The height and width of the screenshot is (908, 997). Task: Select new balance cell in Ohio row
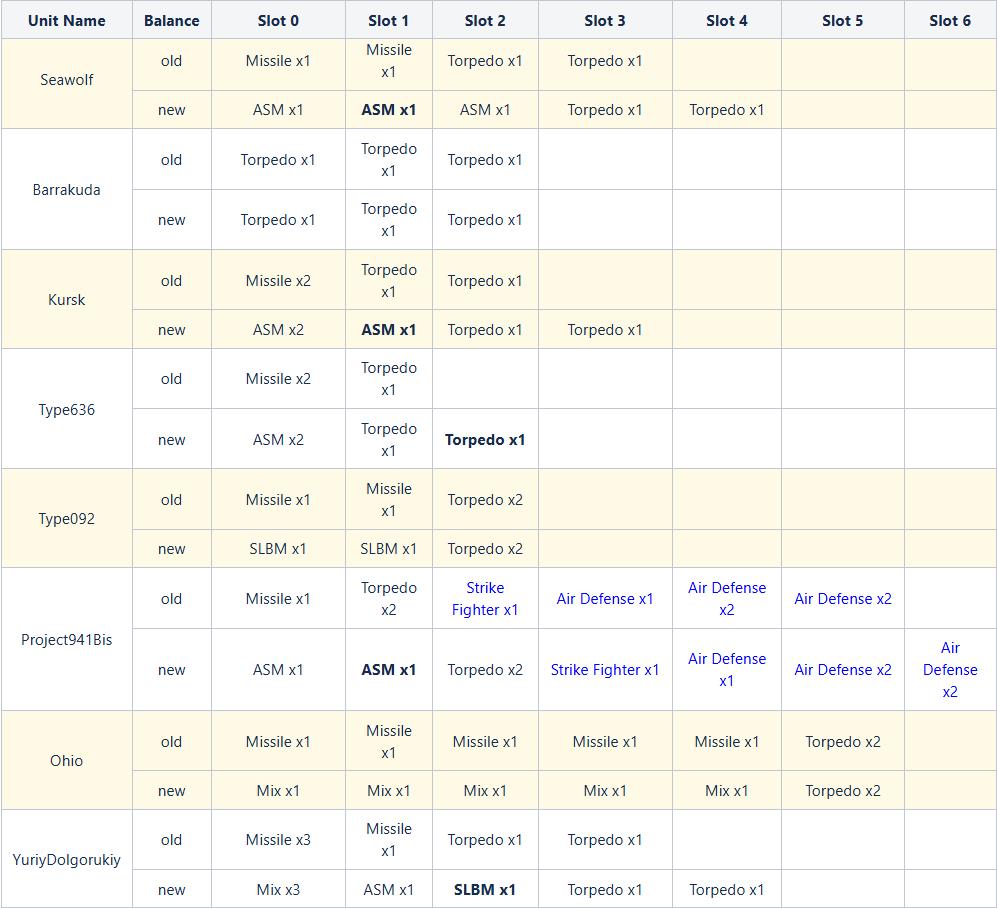click(x=172, y=790)
